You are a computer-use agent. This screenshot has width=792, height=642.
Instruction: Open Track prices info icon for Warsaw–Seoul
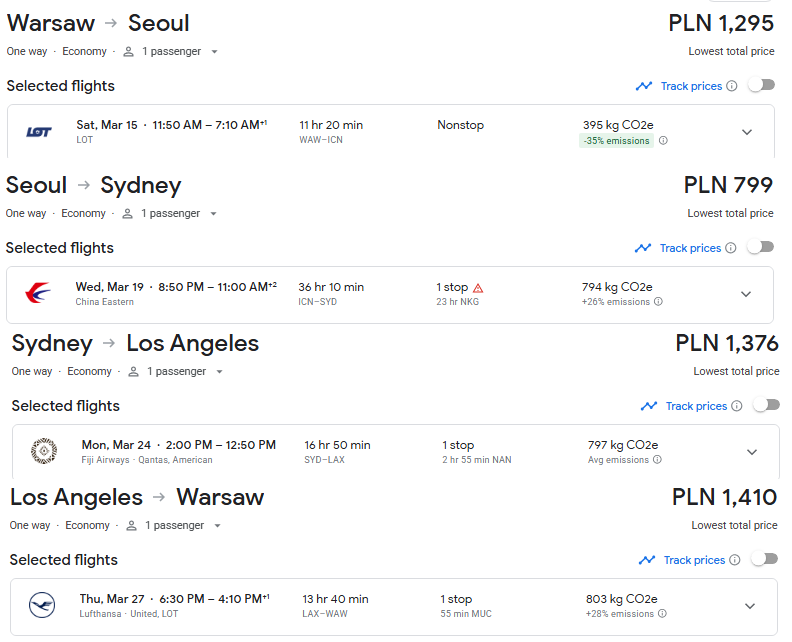(x=731, y=86)
